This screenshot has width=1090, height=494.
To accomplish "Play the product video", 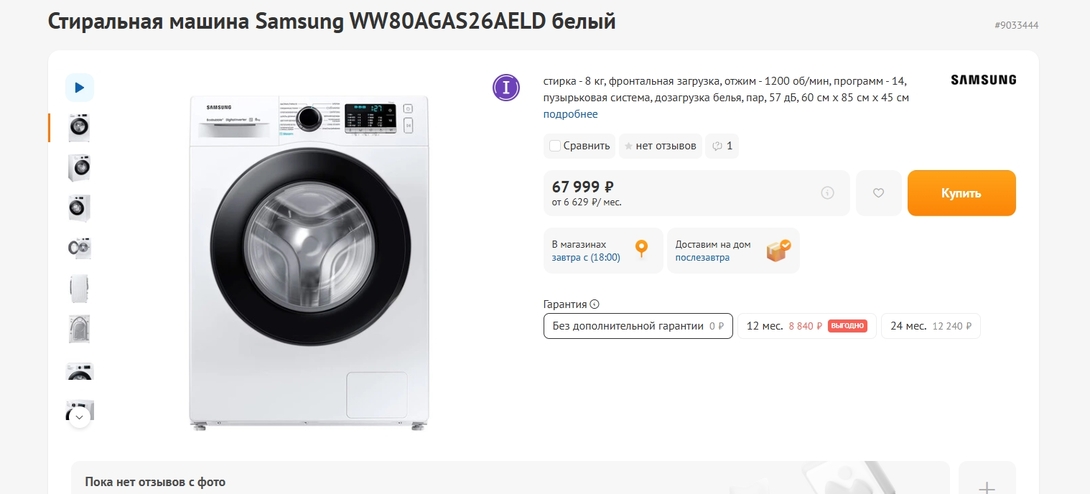I will point(80,88).
